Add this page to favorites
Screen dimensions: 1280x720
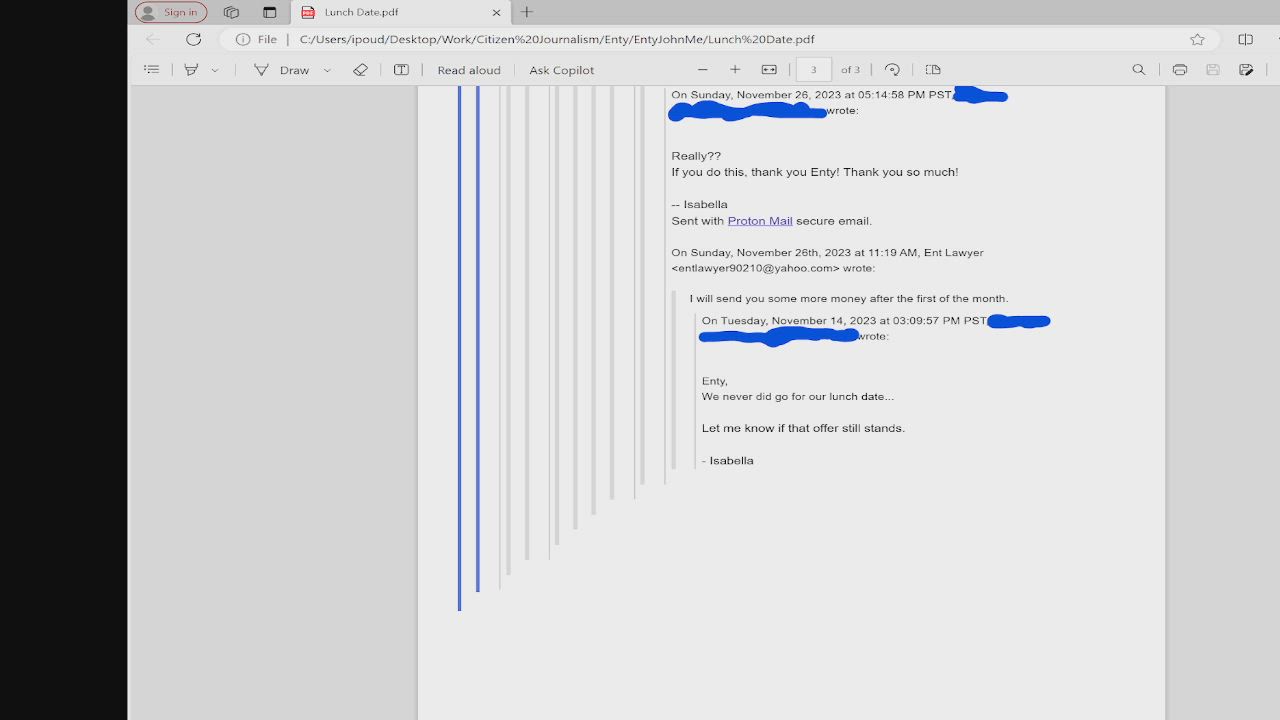(1197, 39)
